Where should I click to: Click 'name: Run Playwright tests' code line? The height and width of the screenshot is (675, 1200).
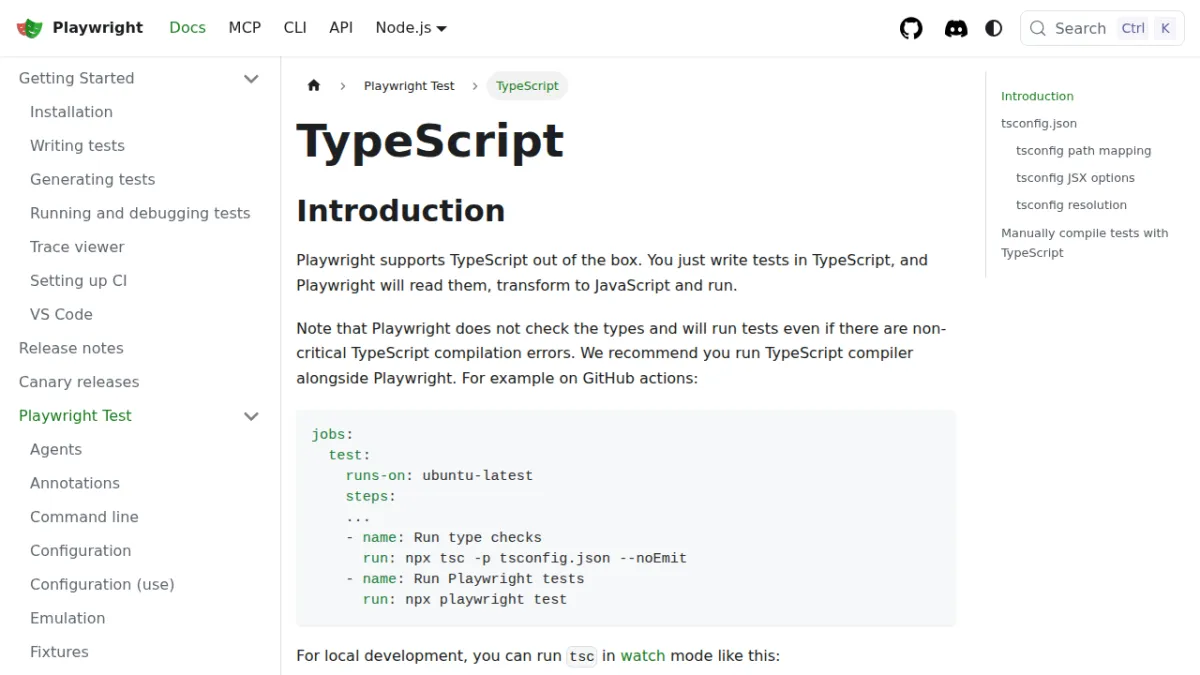coord(465,579)
